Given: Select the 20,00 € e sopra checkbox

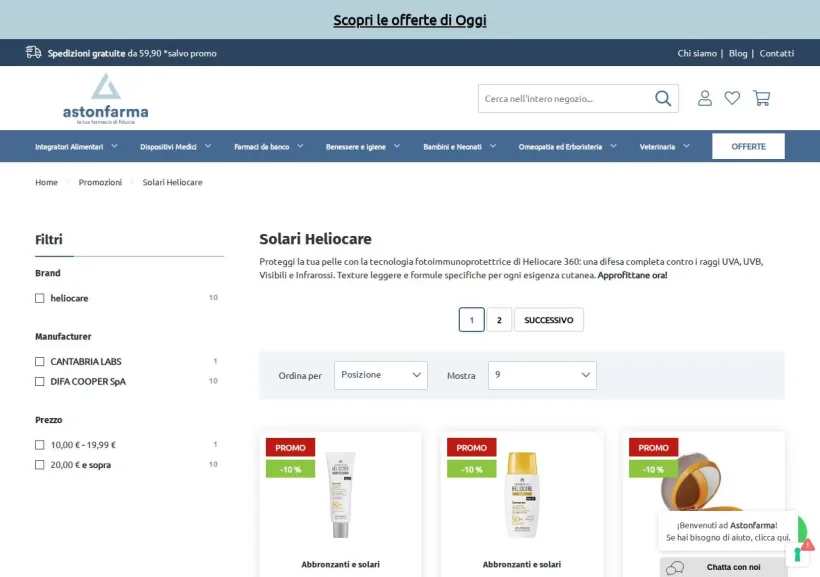Looking at the screenshot, I should [40, 465].
